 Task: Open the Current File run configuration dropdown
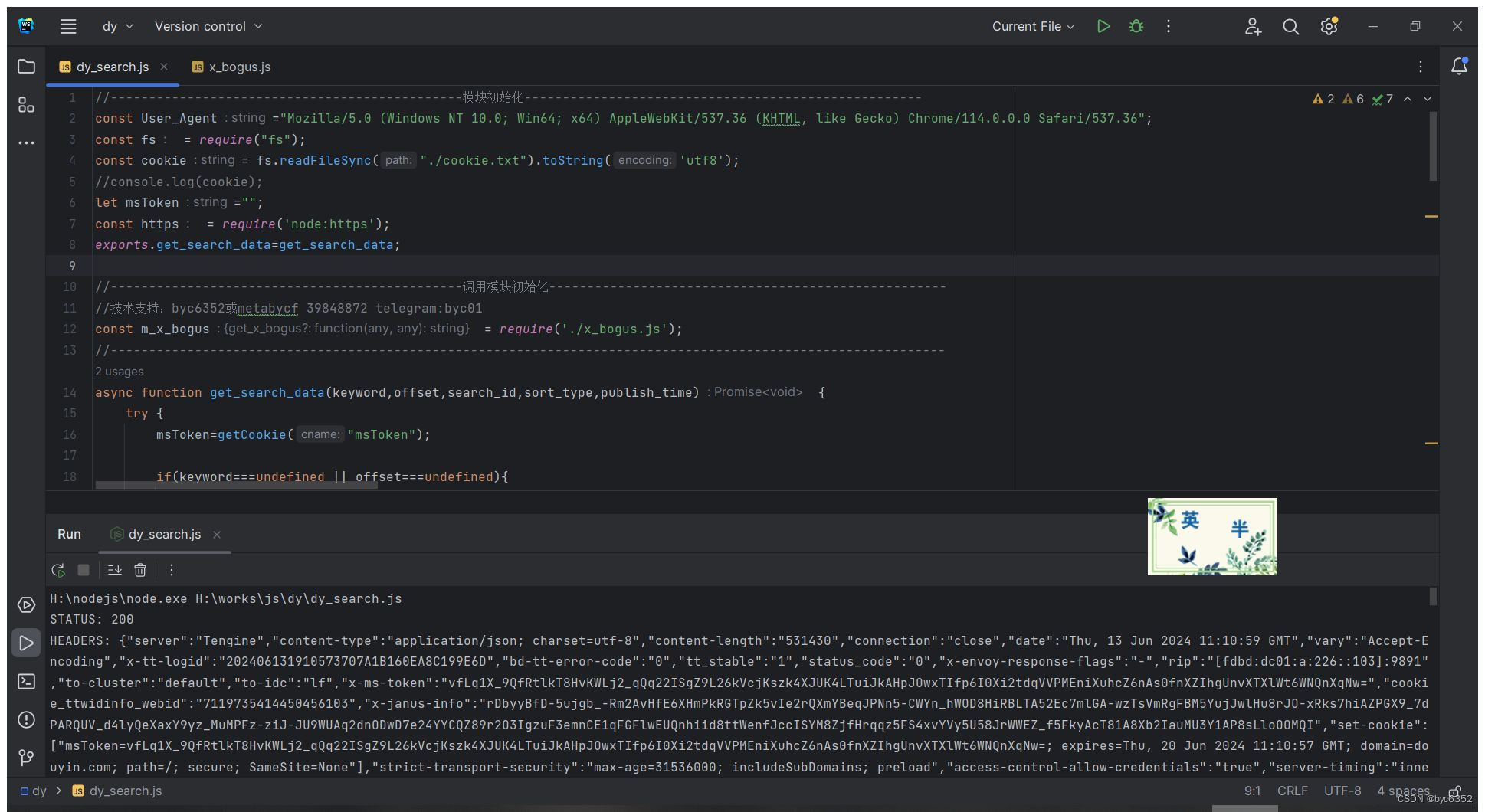1031,25
